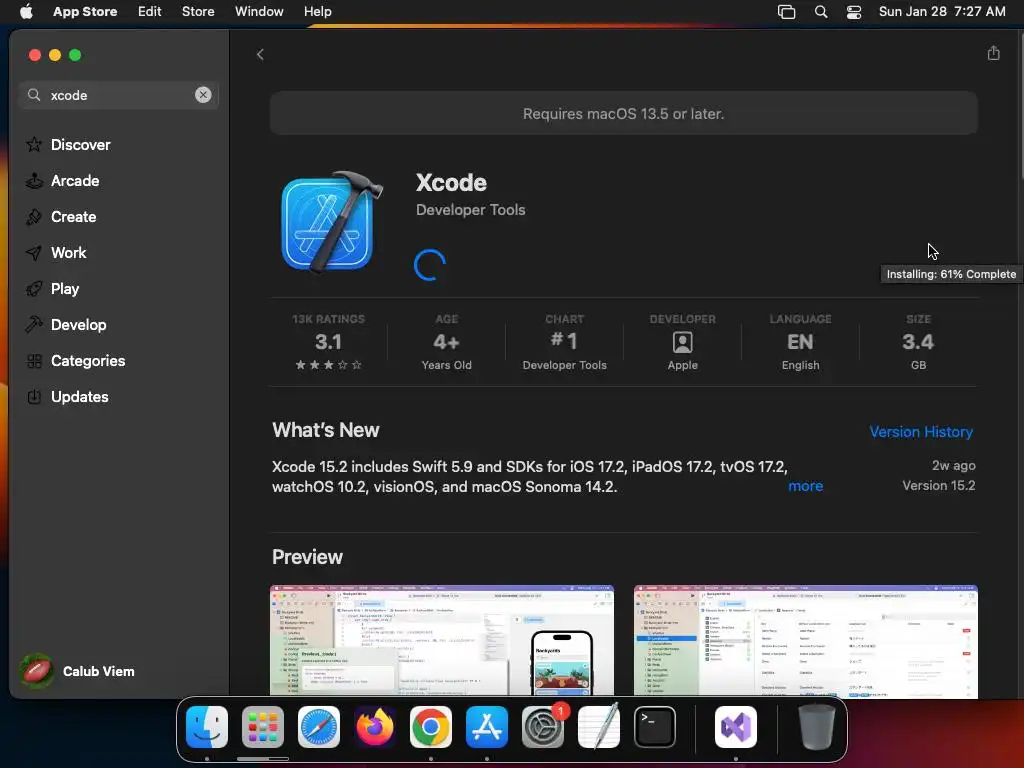
Task: Click the Size 3.4 GB block
Action: [x=918, y=342]
